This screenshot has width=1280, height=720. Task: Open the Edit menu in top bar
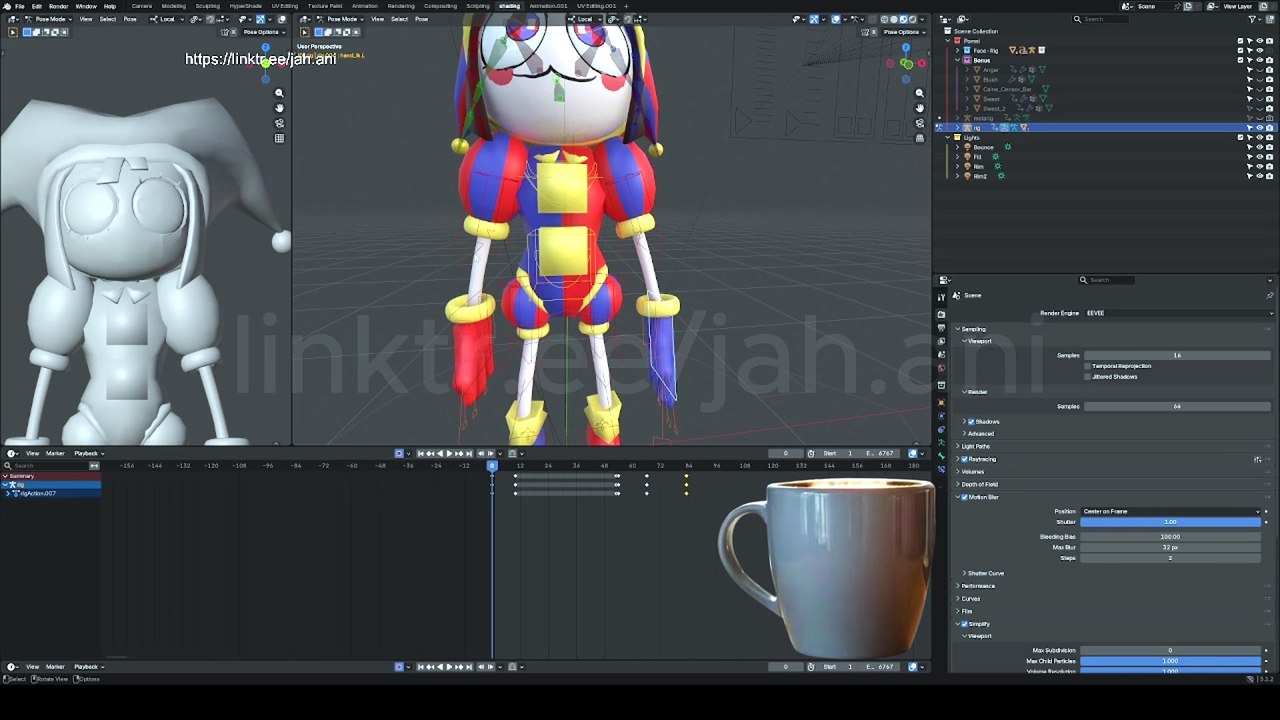[x=36, y=6]
